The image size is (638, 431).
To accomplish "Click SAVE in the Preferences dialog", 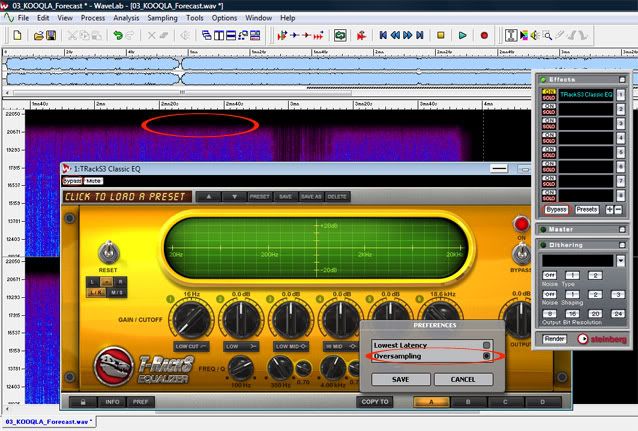I will click(400, 379).
